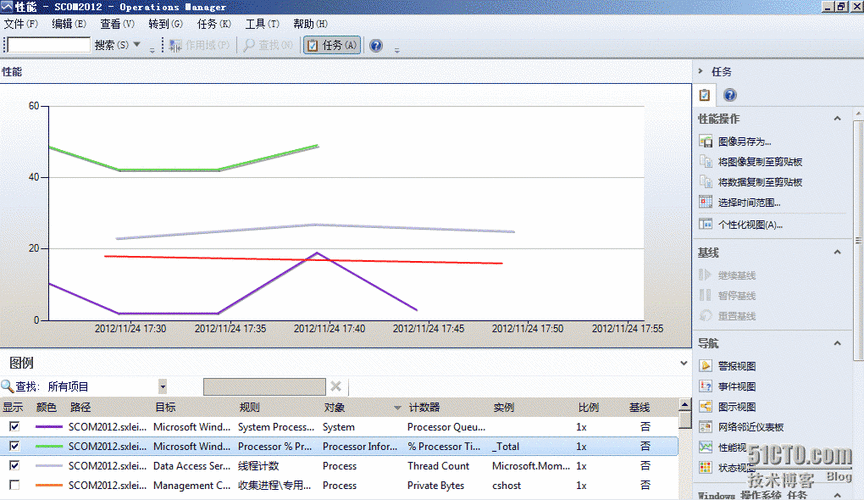Click the copy image to clipboard icon
The image size is (864, 500).
click(706, 162)
